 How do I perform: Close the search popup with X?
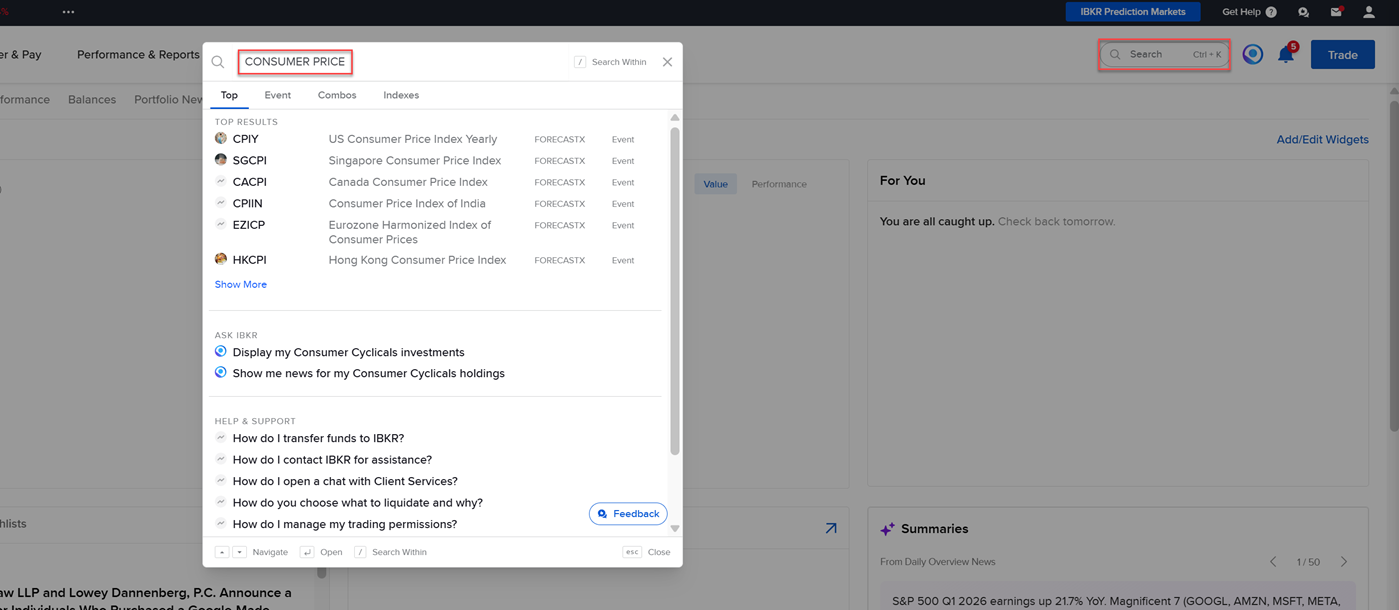[667, 62]
